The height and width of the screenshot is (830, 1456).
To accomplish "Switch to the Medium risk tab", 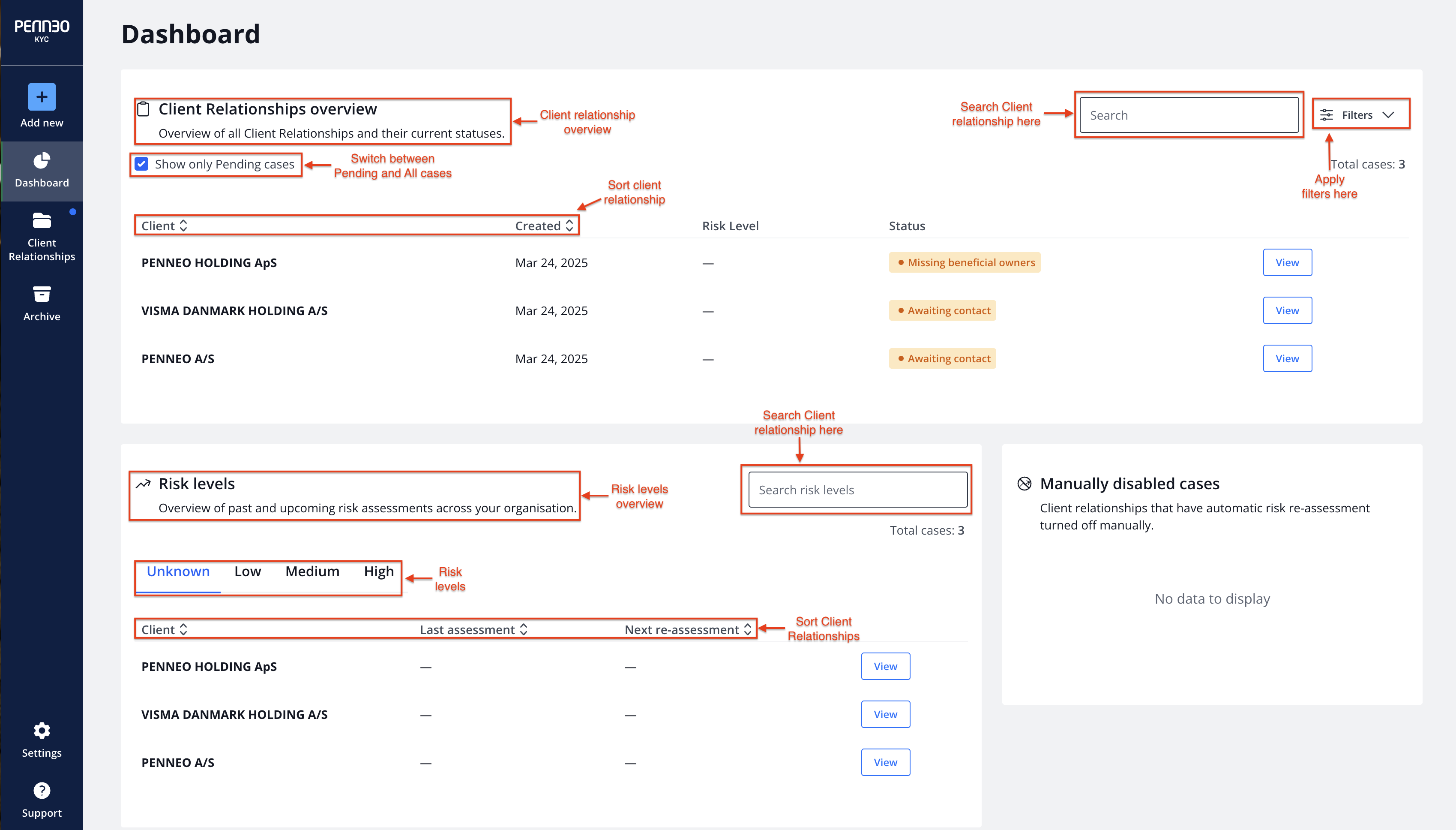I will [312, 572].
